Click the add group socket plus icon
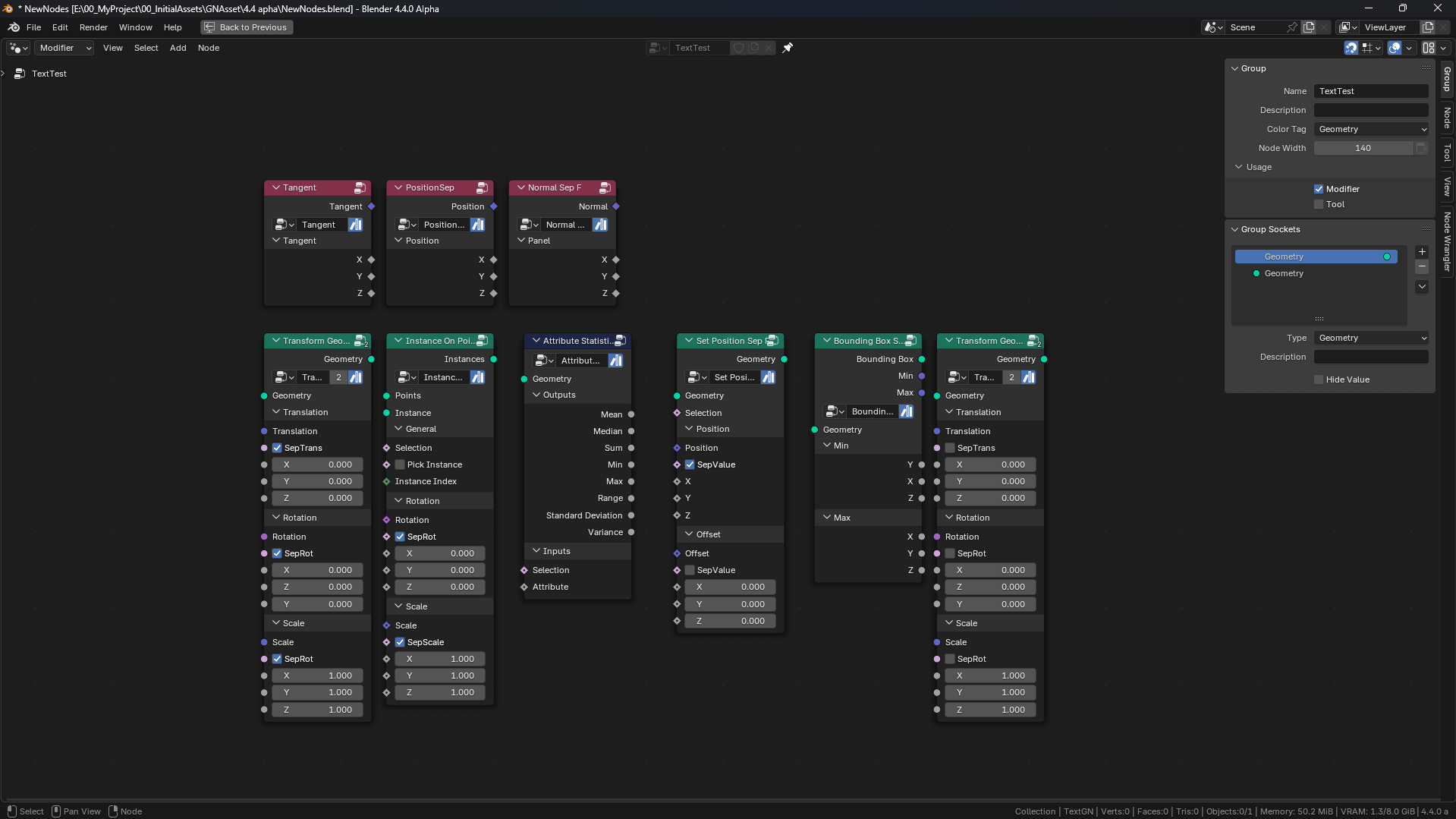The width and height of the screenshot is (1456, 819). (x=1422, y=252)
